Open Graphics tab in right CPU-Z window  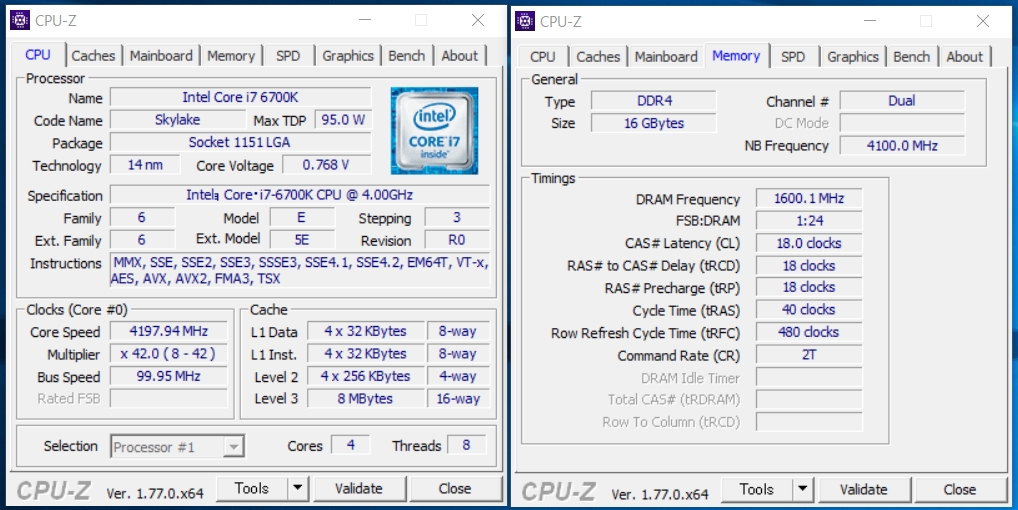[853, 56]
